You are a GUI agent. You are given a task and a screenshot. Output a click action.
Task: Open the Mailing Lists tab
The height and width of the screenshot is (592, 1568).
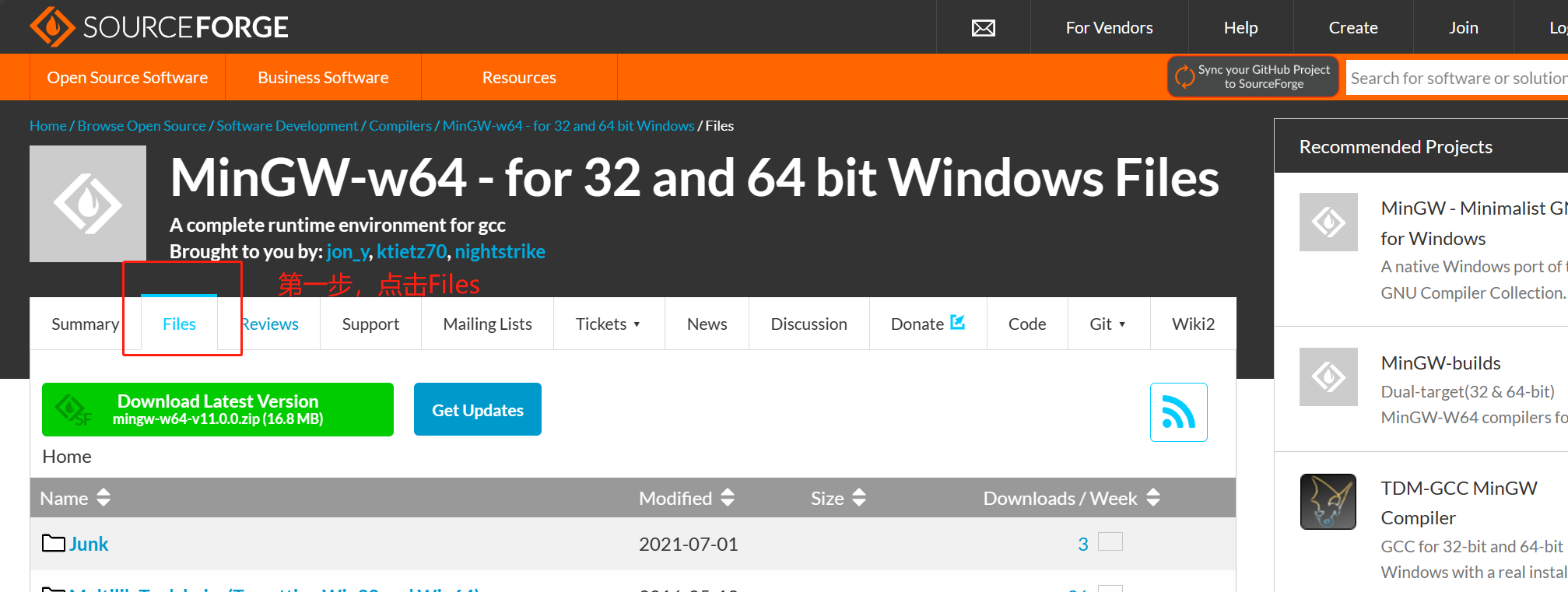click(x=487, y=324)
